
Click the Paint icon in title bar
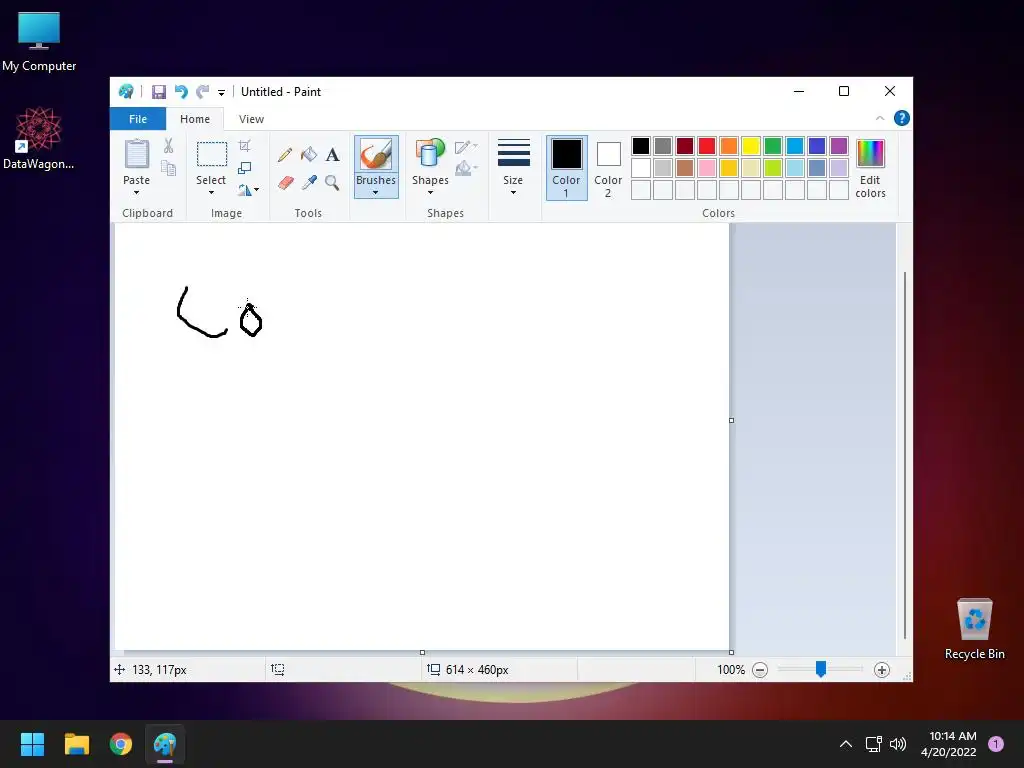pos(126,91)
